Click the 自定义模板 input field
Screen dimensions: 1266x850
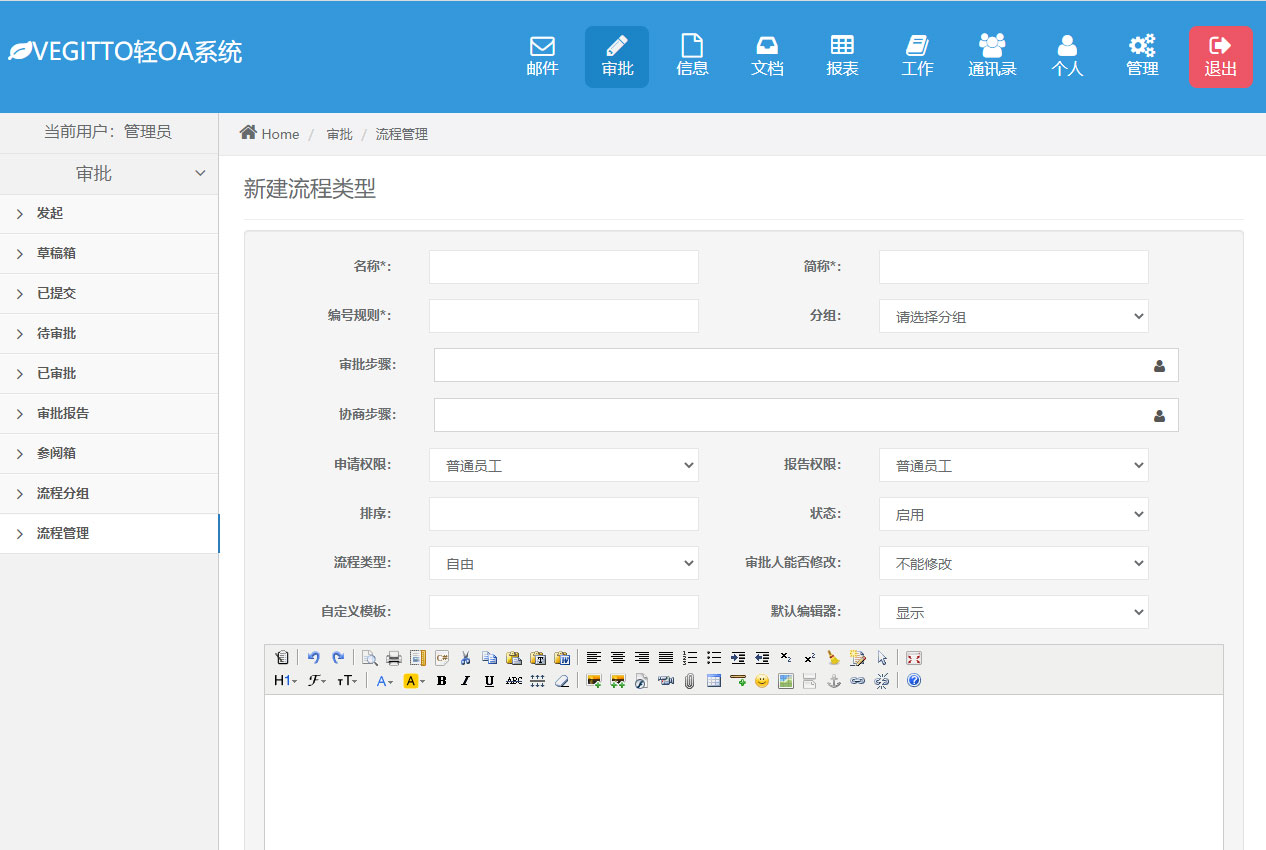(564, 612)
